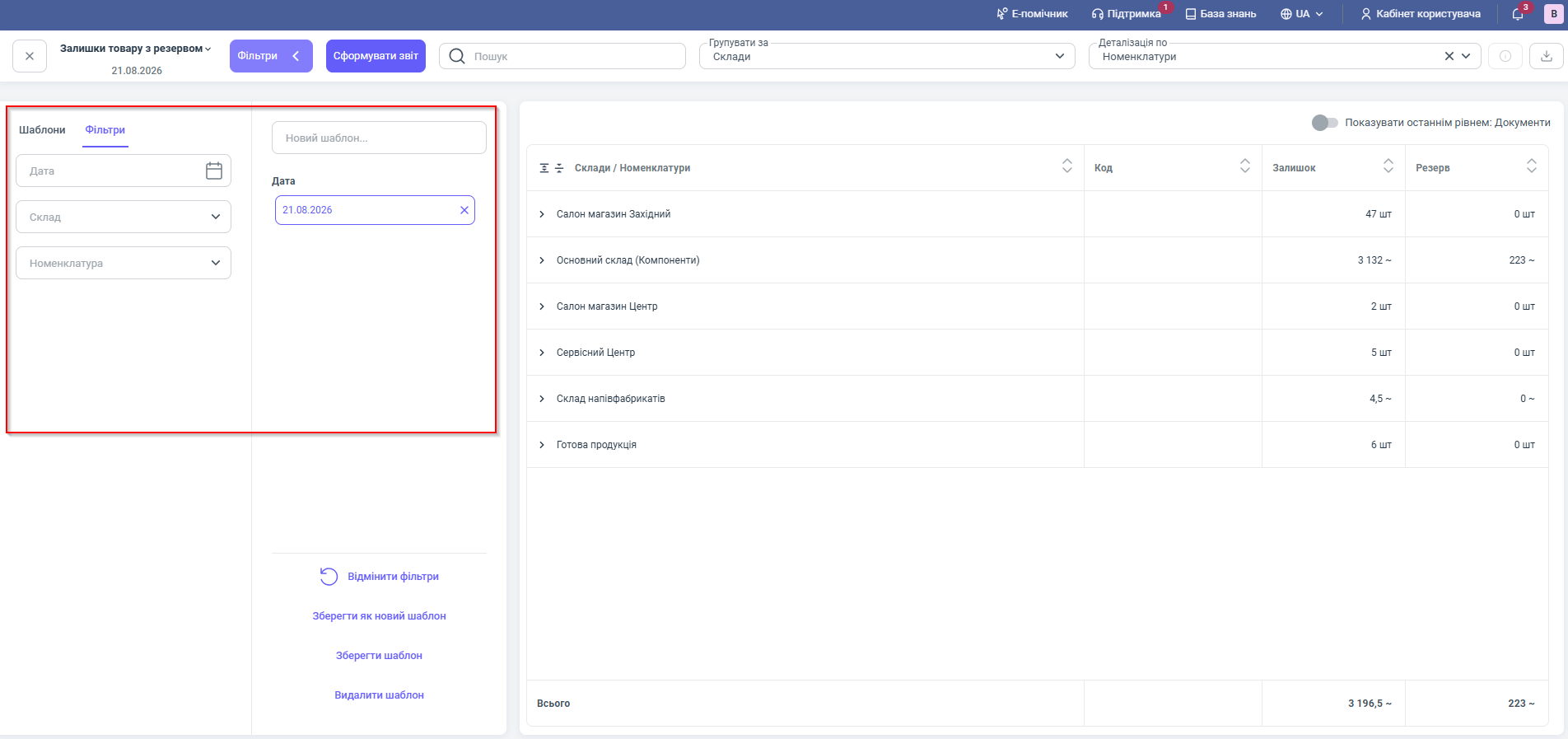Sort by the Залишок column
1568x739 pixels.
click(x=1388, y=166)
